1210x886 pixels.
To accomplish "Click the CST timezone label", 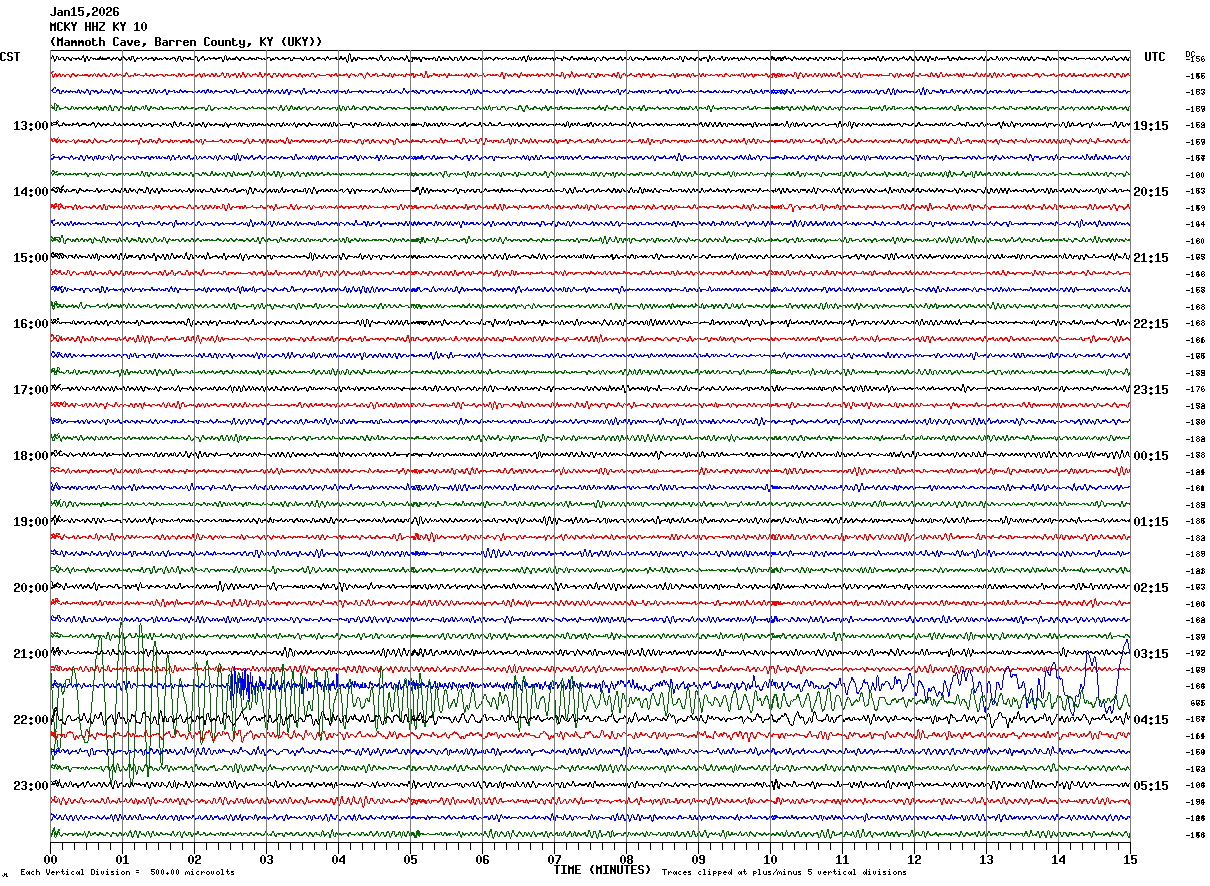I will [10, 57].
